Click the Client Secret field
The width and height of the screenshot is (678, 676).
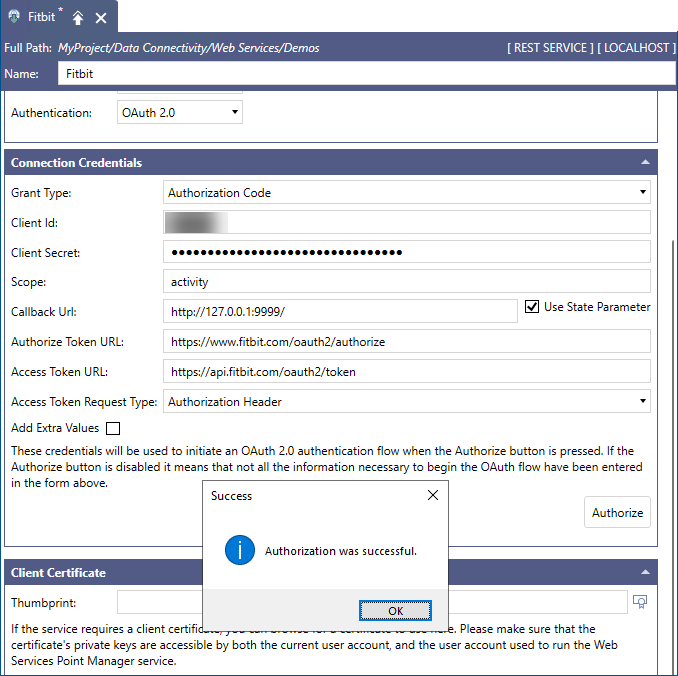406,252
